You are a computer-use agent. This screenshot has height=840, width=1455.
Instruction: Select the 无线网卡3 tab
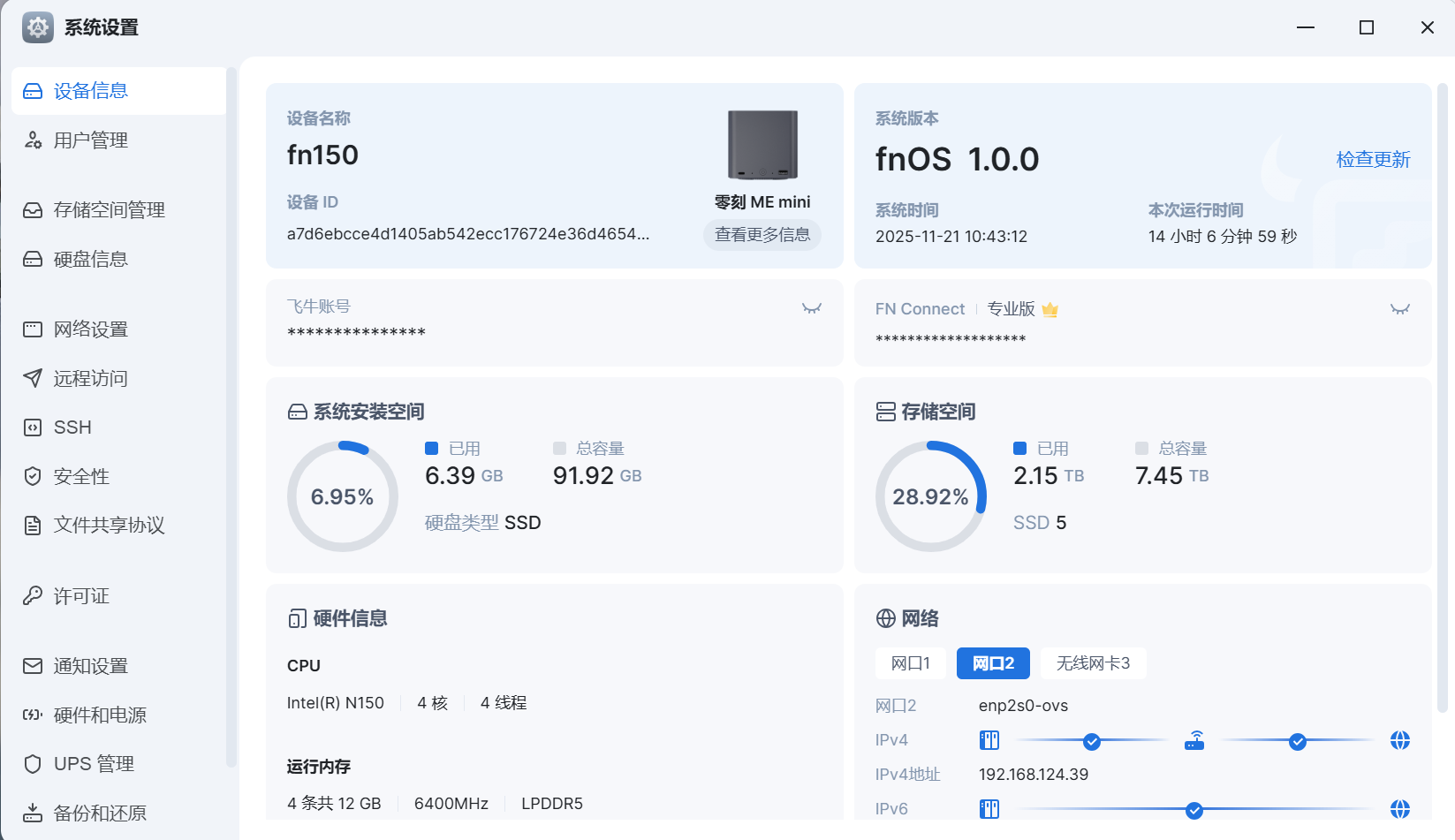[x=1094, y=663]
